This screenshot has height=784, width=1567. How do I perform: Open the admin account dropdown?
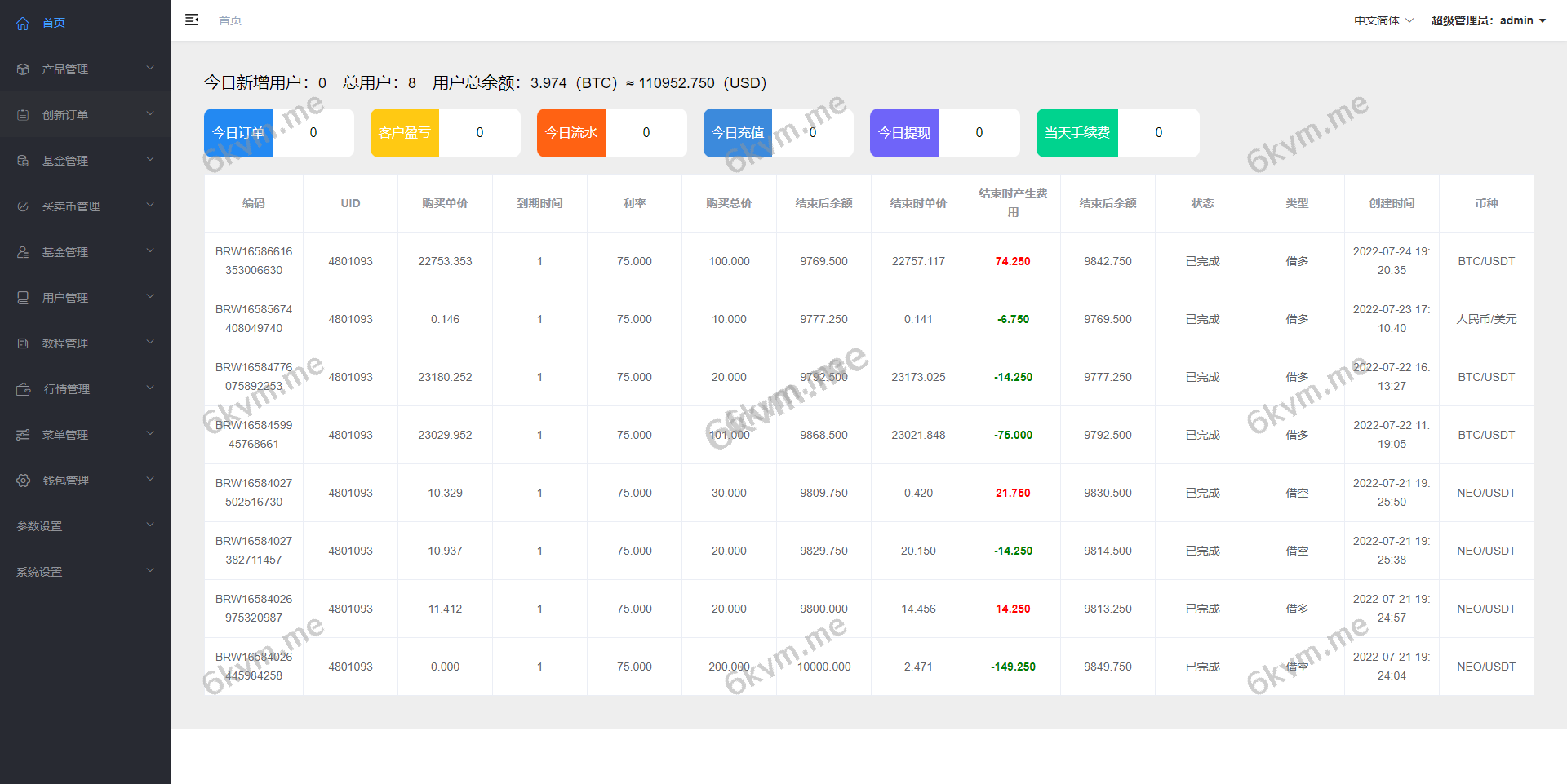[1488, 20]
